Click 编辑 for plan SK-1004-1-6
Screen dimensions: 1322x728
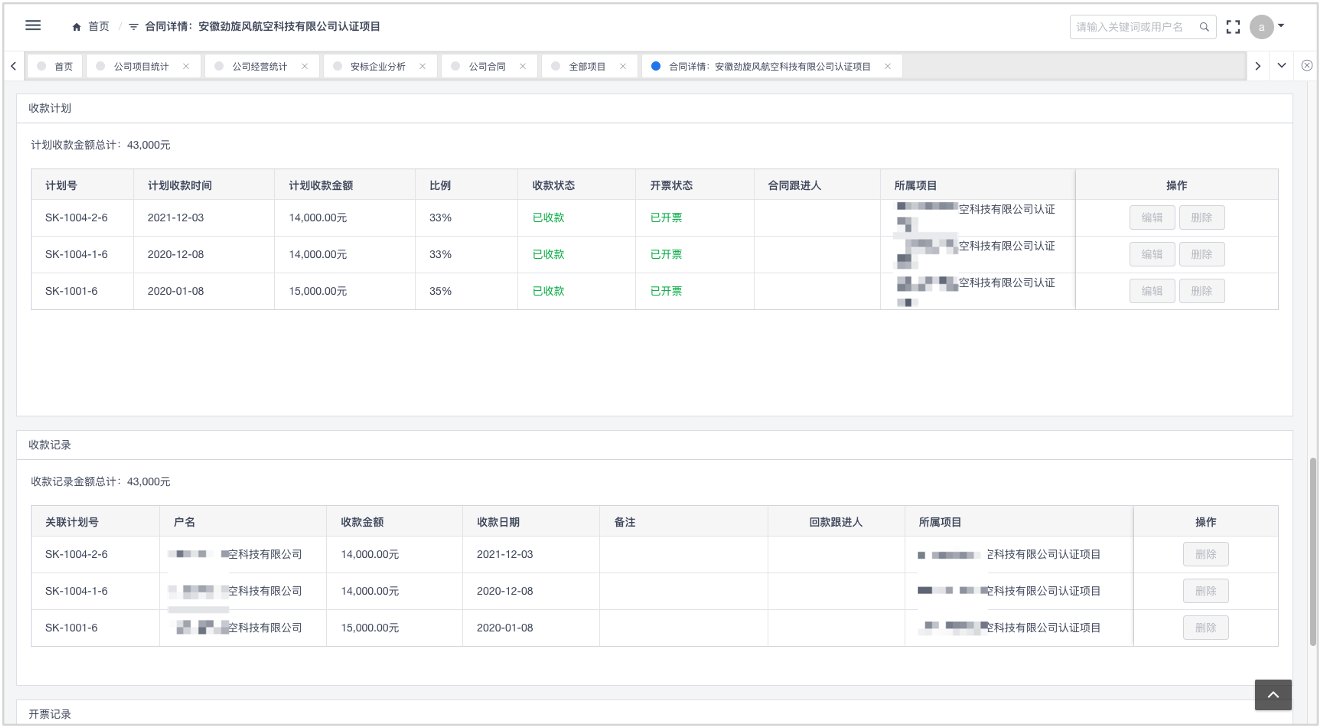click(1152, 254)
